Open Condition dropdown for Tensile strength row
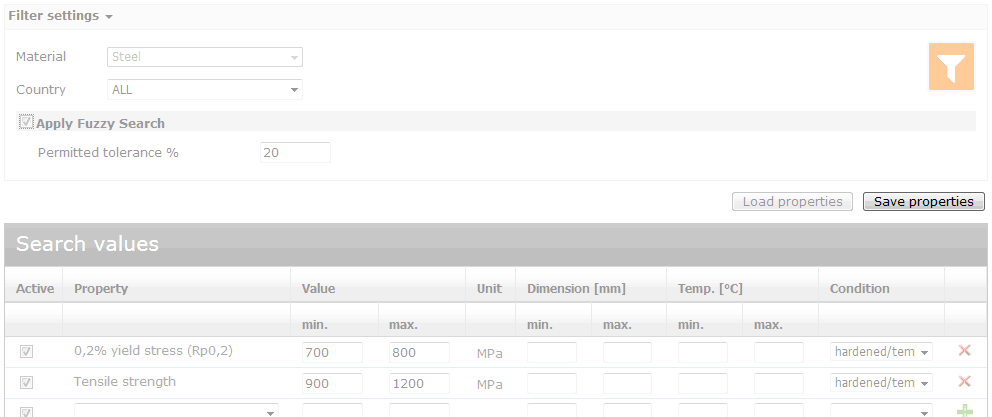 881,383
